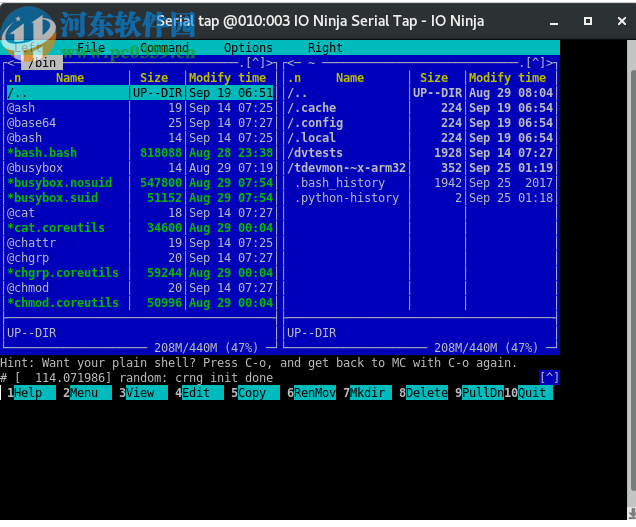636x527 pixels.
Task: Click the 2Menu function key
Action: click(87, 393)
